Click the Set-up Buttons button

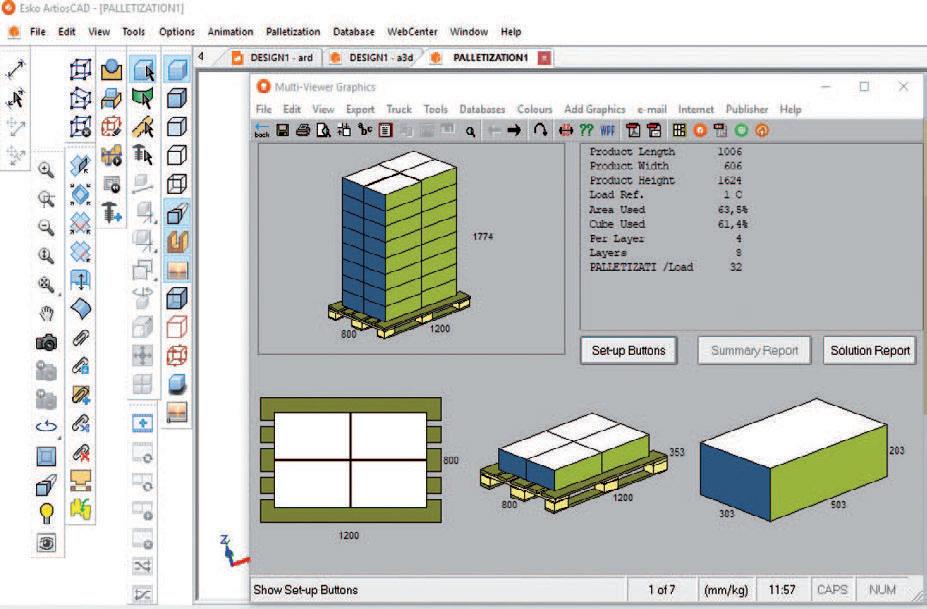[628, 351]
